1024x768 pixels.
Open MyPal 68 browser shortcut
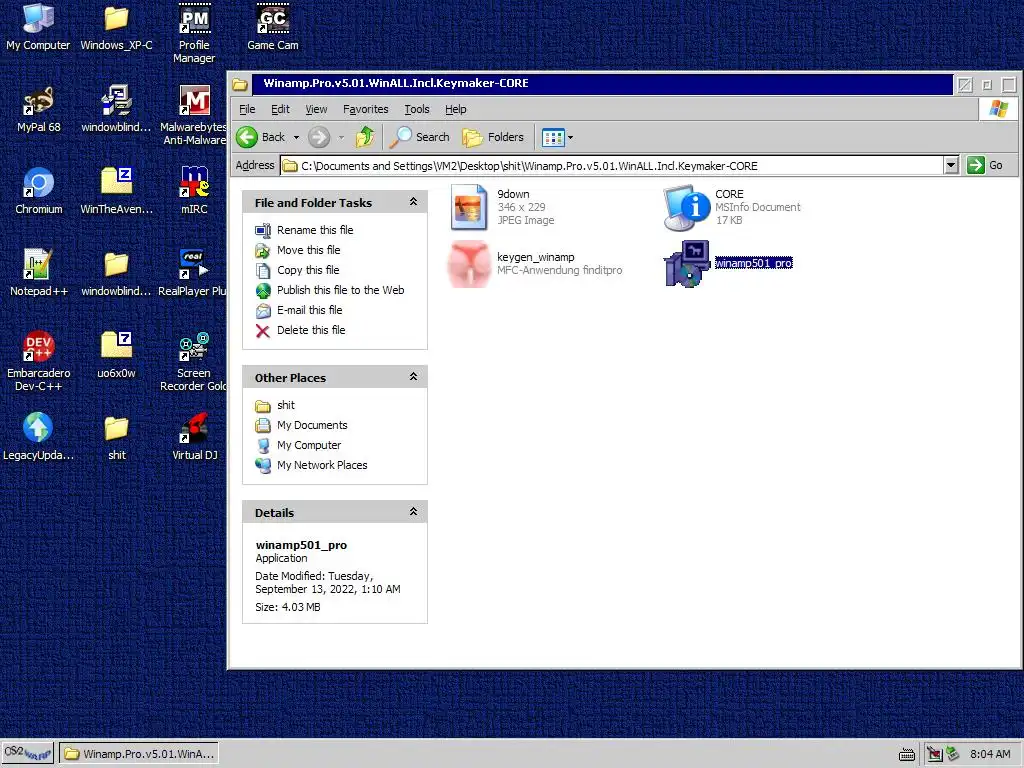(x=39, y=108)
